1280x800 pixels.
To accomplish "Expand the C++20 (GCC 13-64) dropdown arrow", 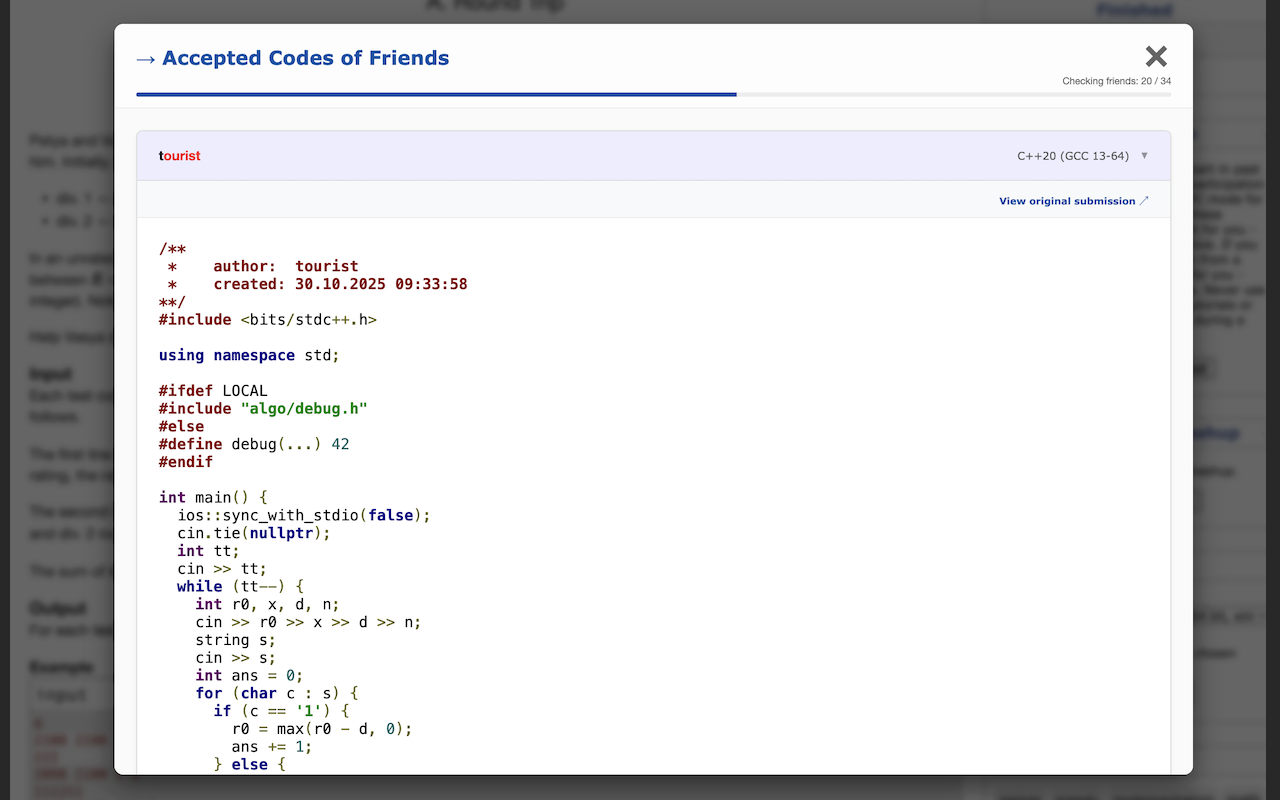I will (x=1144, y=156).
